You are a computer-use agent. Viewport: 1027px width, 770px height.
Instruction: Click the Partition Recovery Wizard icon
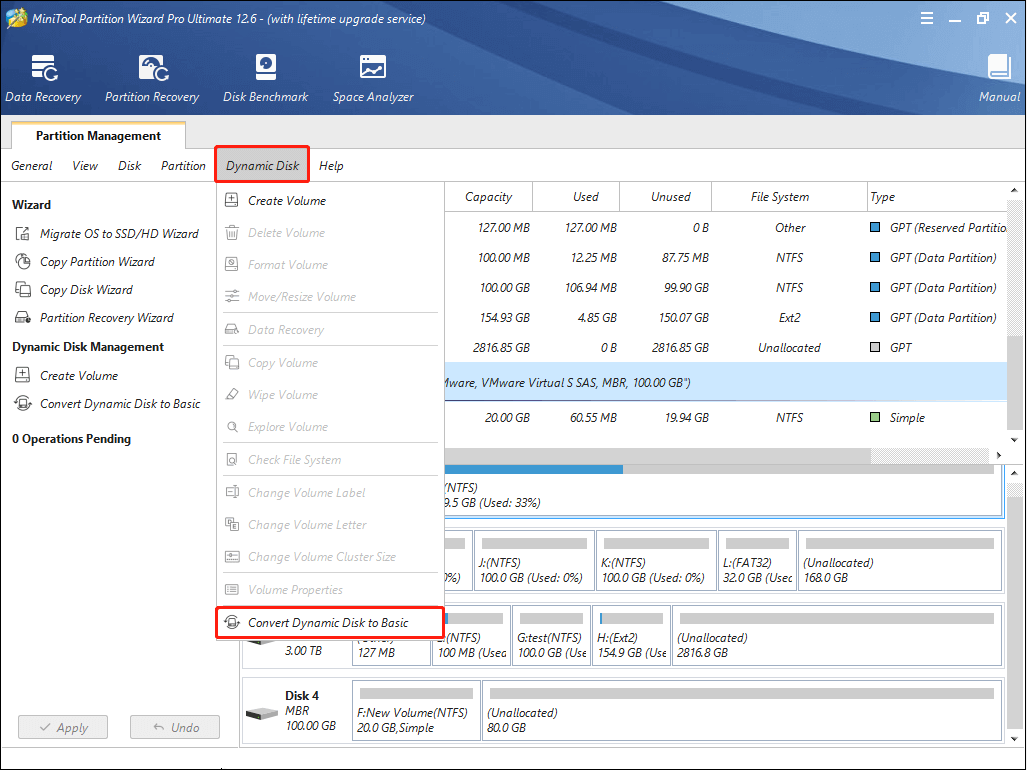click(23, 318)
